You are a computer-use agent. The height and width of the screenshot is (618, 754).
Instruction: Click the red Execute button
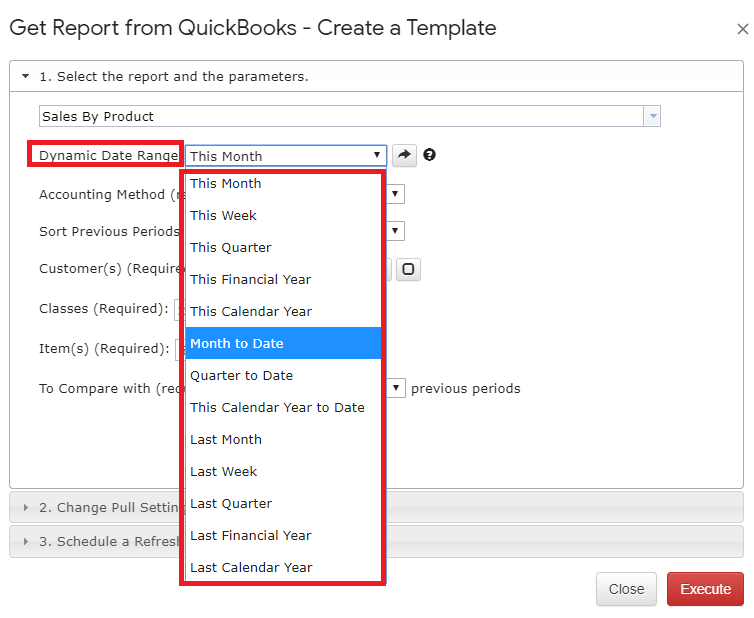click(x=705, y=589)
